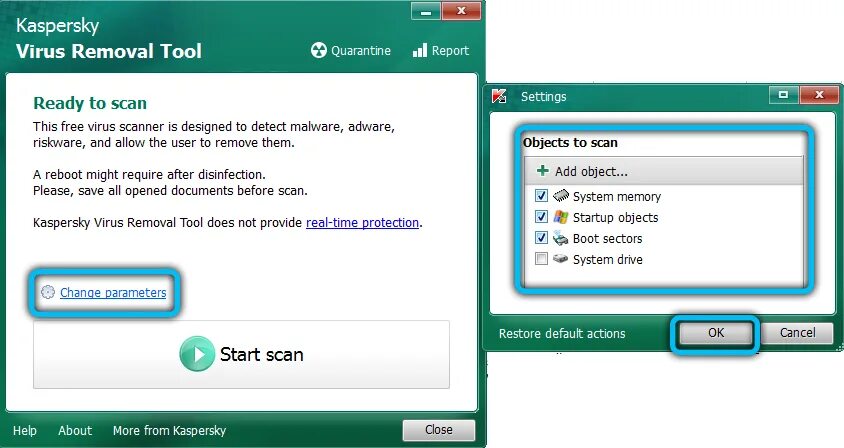Viewport: 844px width, 448px height.
Task: Select the Startup objects label text
Action: [615, 218]
